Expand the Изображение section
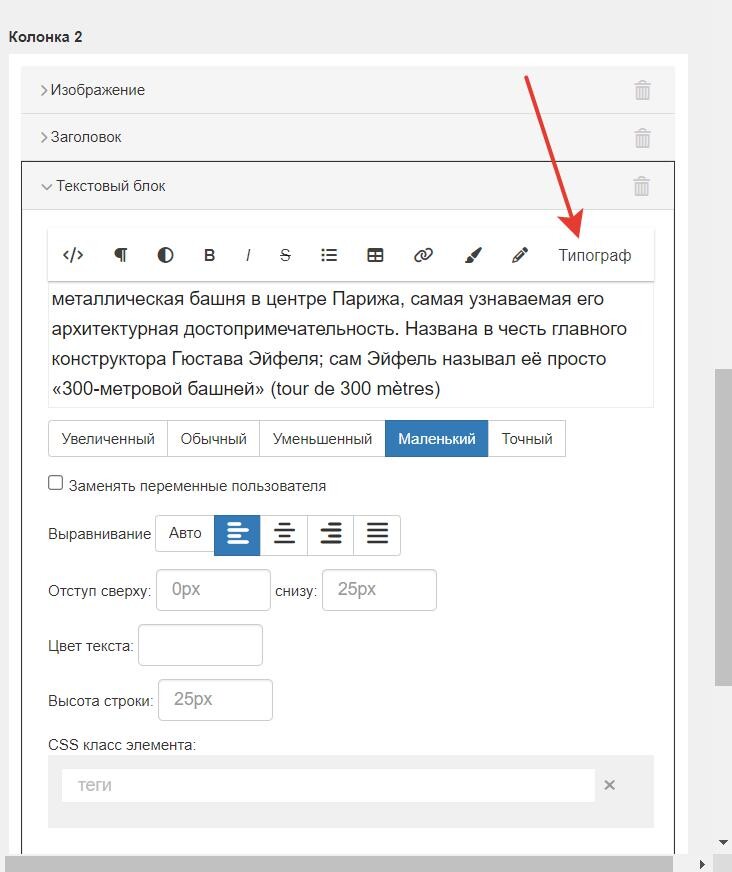732x872 pixels. point(92,90)
